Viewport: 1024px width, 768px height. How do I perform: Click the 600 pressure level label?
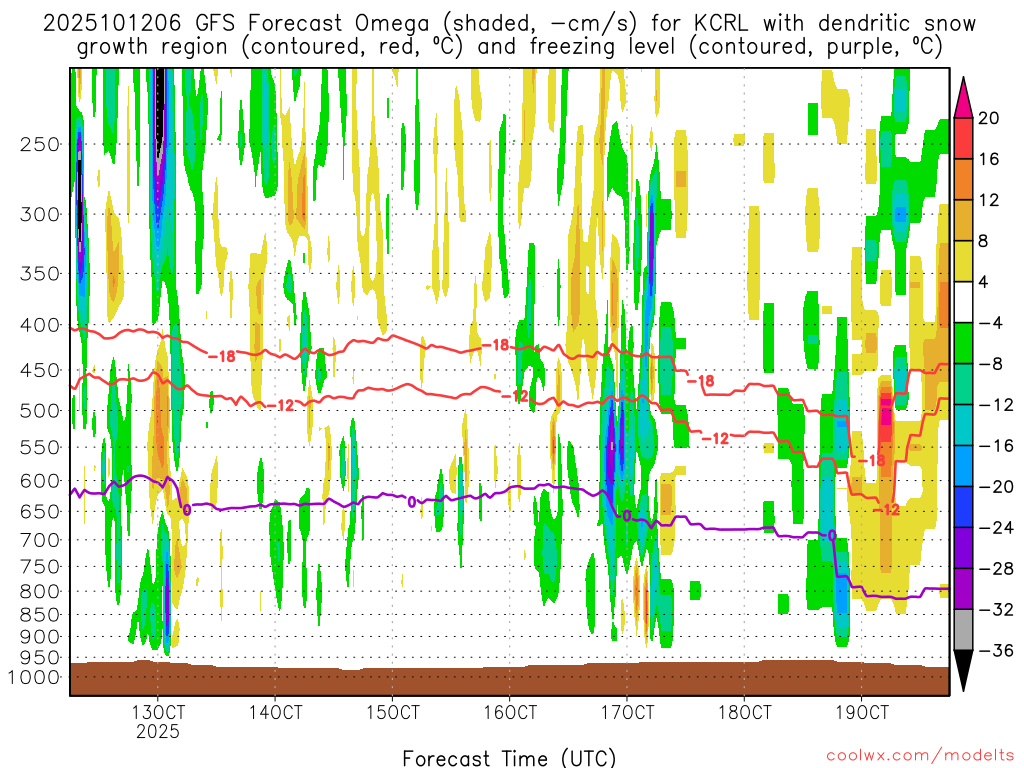pos(40,481)
